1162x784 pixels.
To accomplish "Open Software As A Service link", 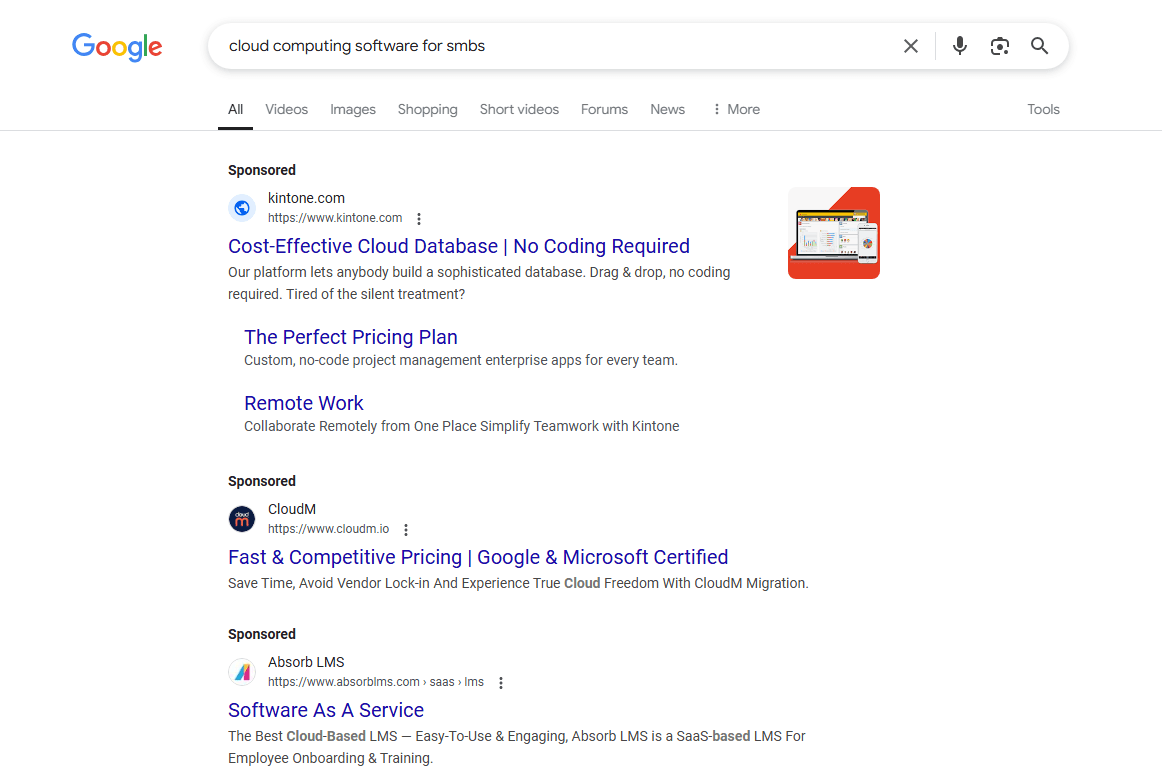I will coord(325,710).
